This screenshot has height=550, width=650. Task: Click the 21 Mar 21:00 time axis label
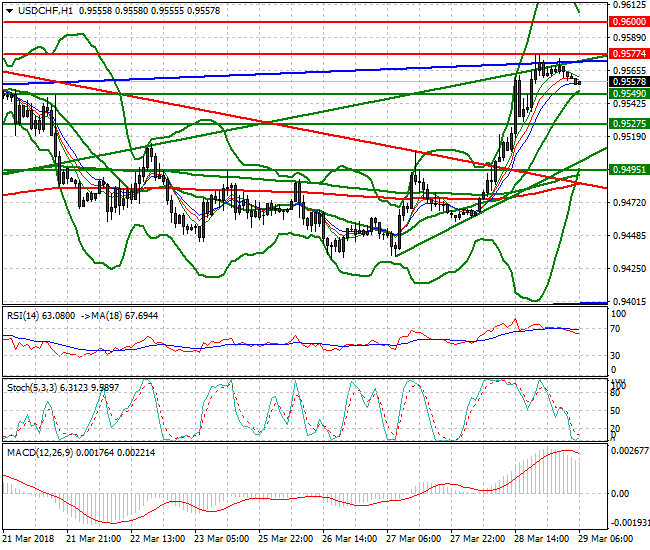pos(94,539)
